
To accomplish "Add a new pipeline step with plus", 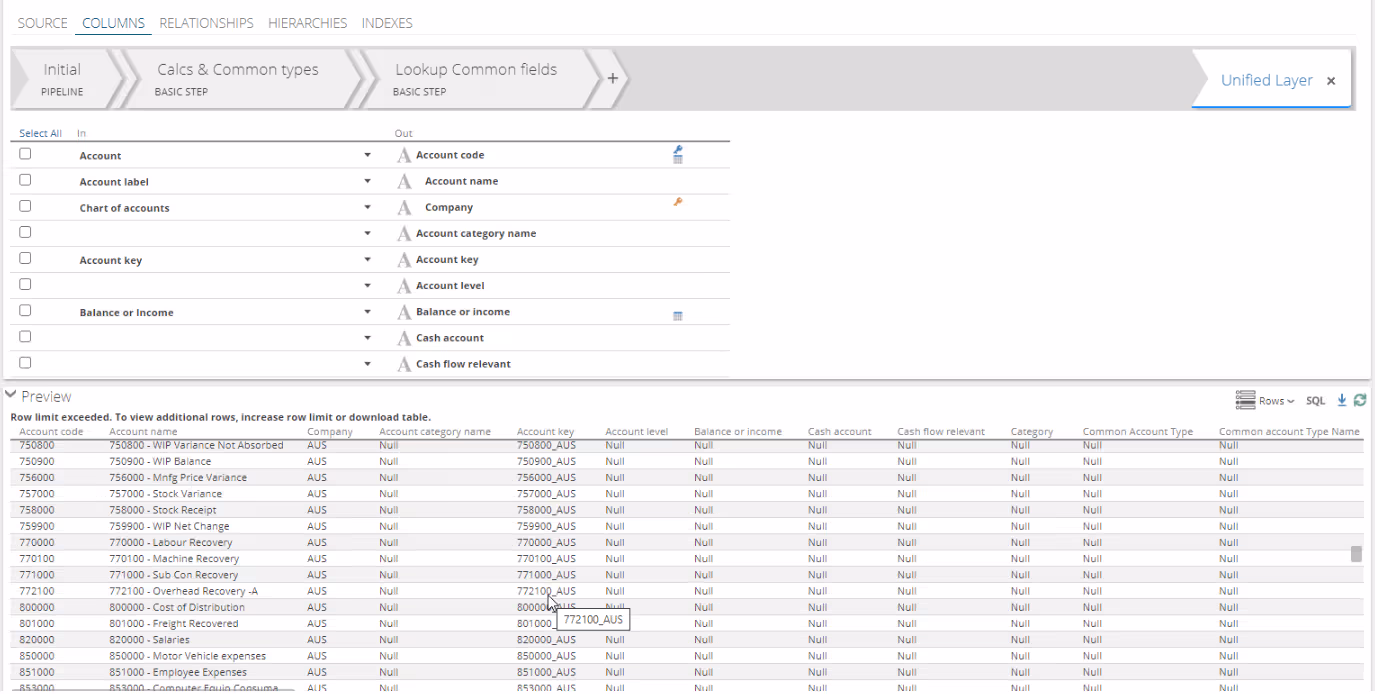I will tap(612, 78).
